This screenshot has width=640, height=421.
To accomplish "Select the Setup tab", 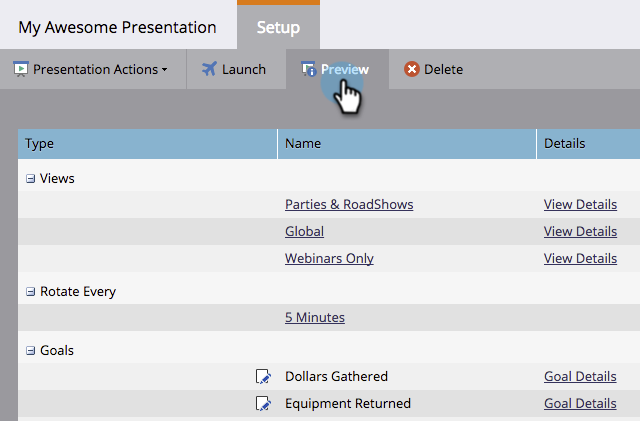I will (278, 27).
